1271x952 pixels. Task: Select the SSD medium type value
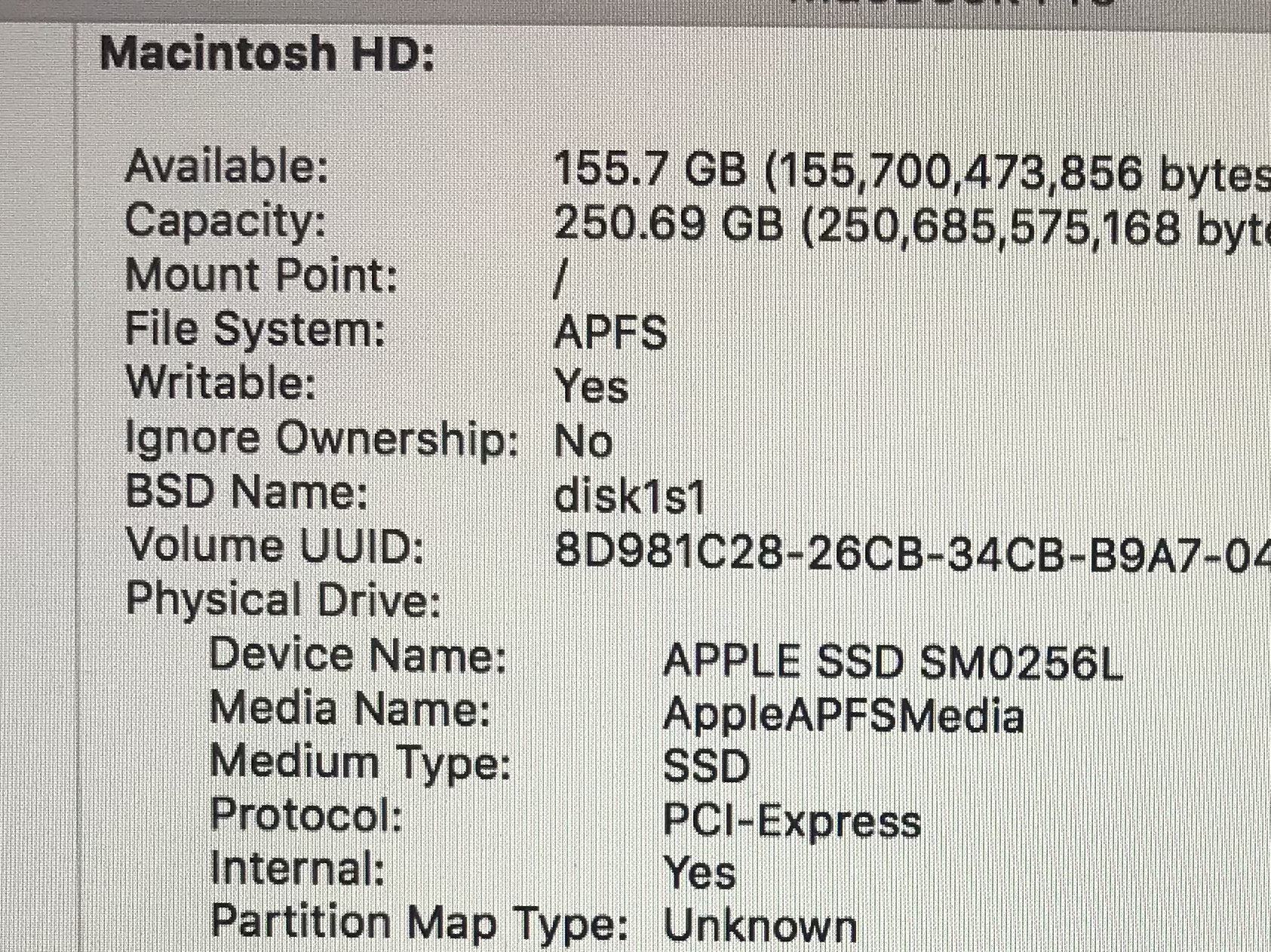coord(706,766)
